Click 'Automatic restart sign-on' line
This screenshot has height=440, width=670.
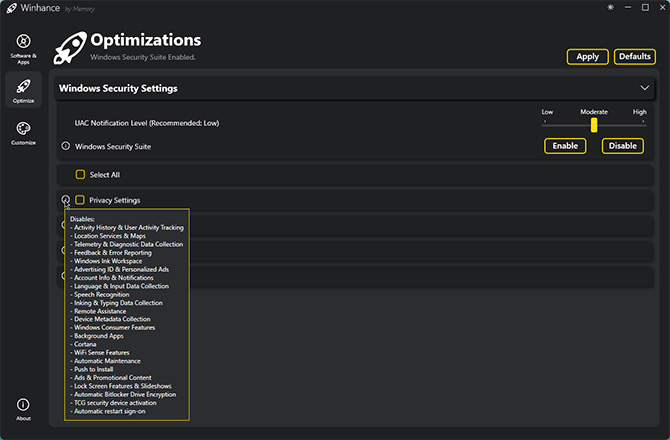click(109, 411)
